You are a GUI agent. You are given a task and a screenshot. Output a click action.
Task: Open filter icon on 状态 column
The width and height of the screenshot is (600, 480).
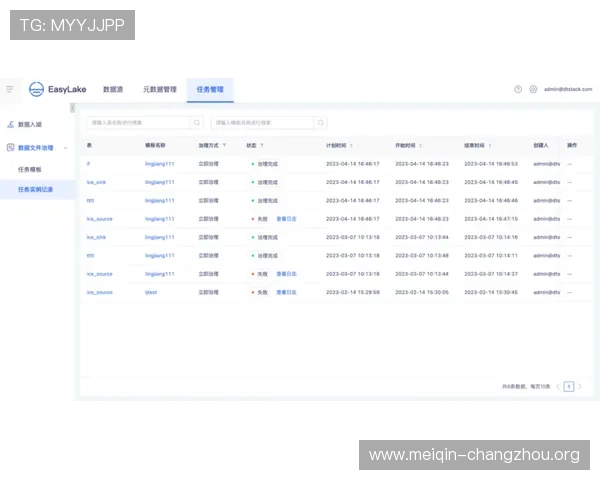pos(262,145)
